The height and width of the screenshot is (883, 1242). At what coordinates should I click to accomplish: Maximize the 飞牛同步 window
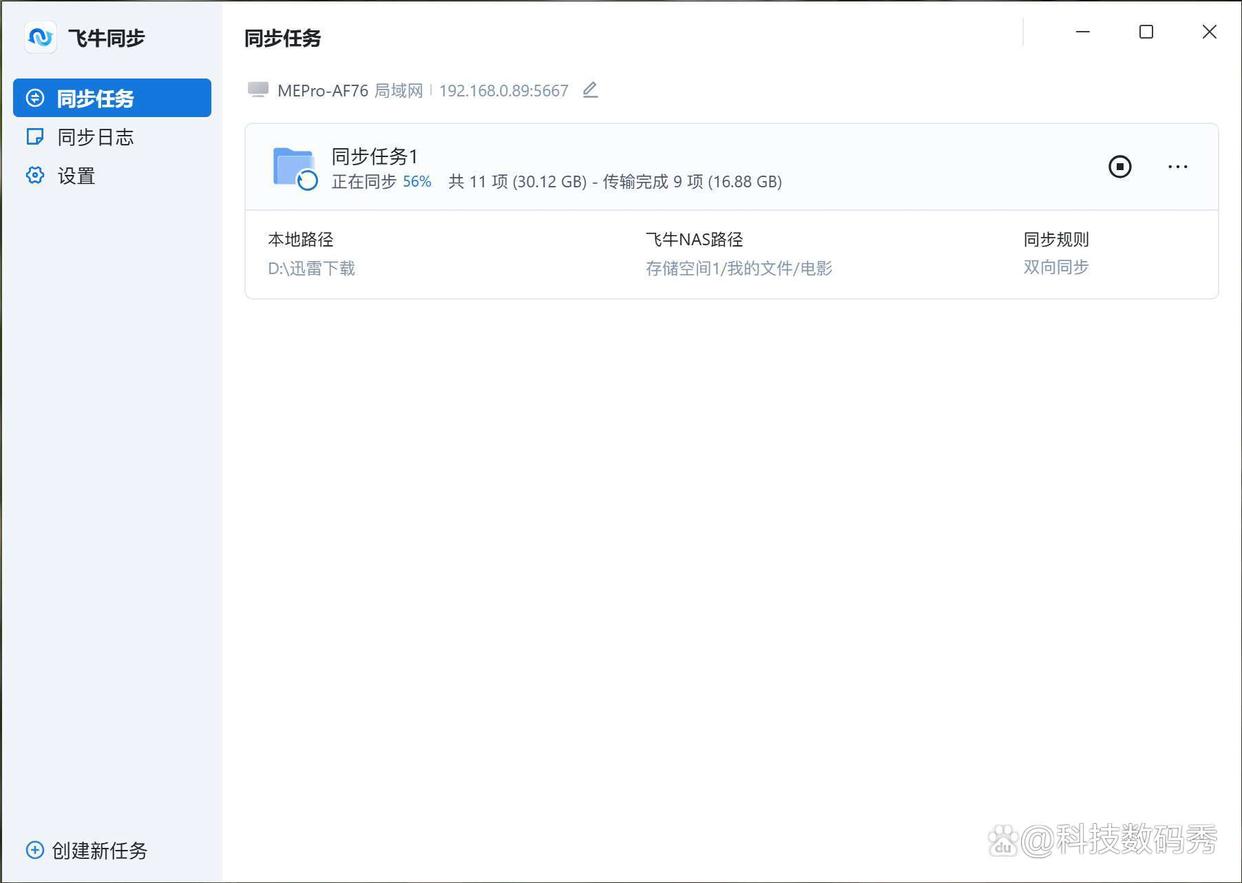tap(1146, 32)
